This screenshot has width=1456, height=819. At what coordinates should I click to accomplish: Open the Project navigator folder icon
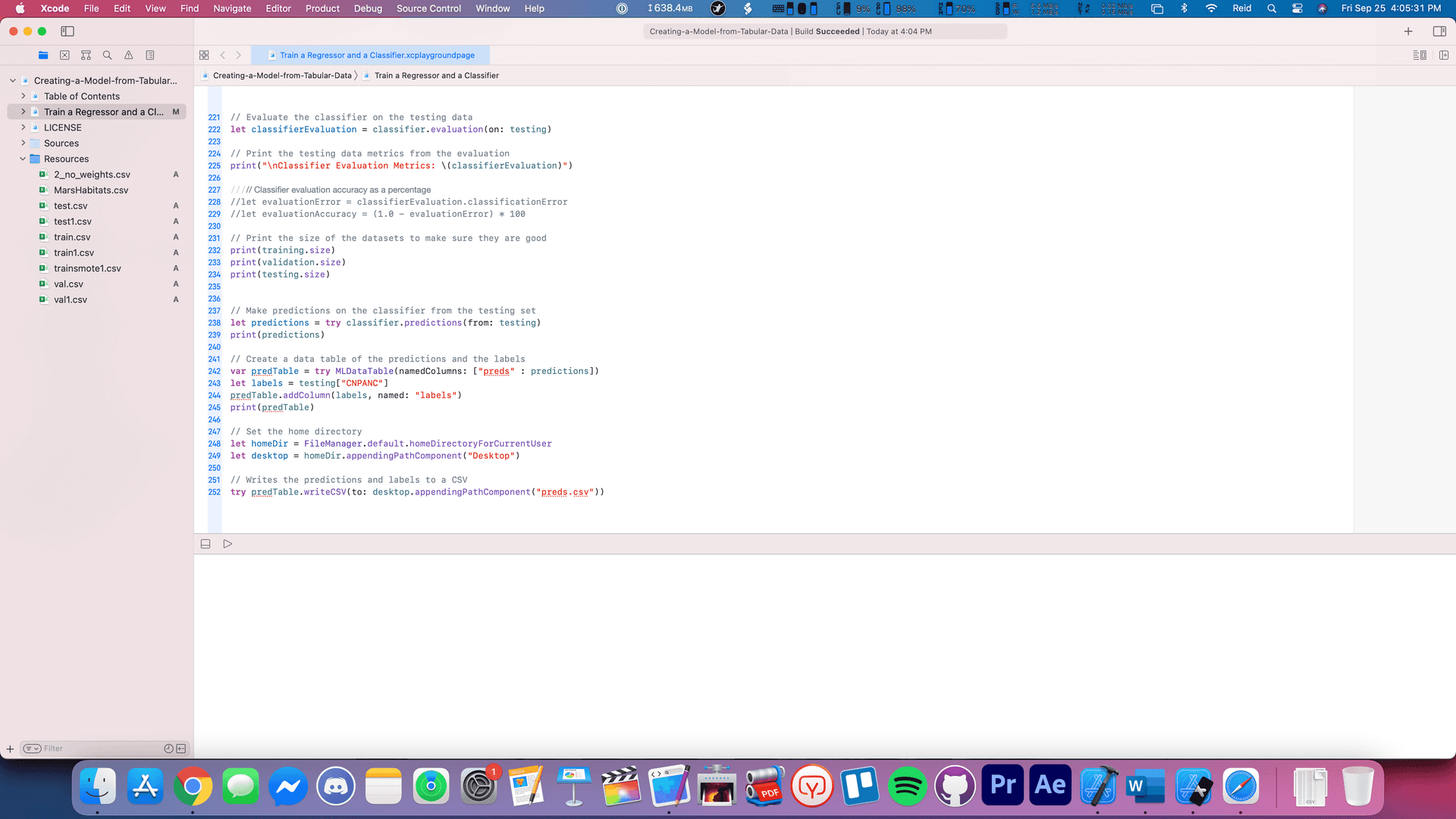[x=43, y=55]
